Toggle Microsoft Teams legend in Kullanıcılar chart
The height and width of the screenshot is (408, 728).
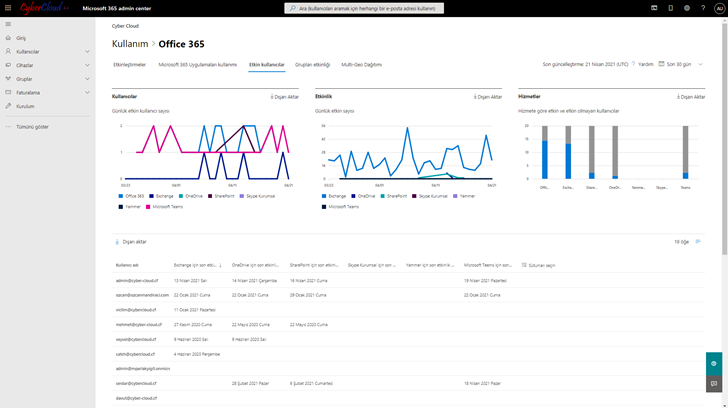coord(164,207)
